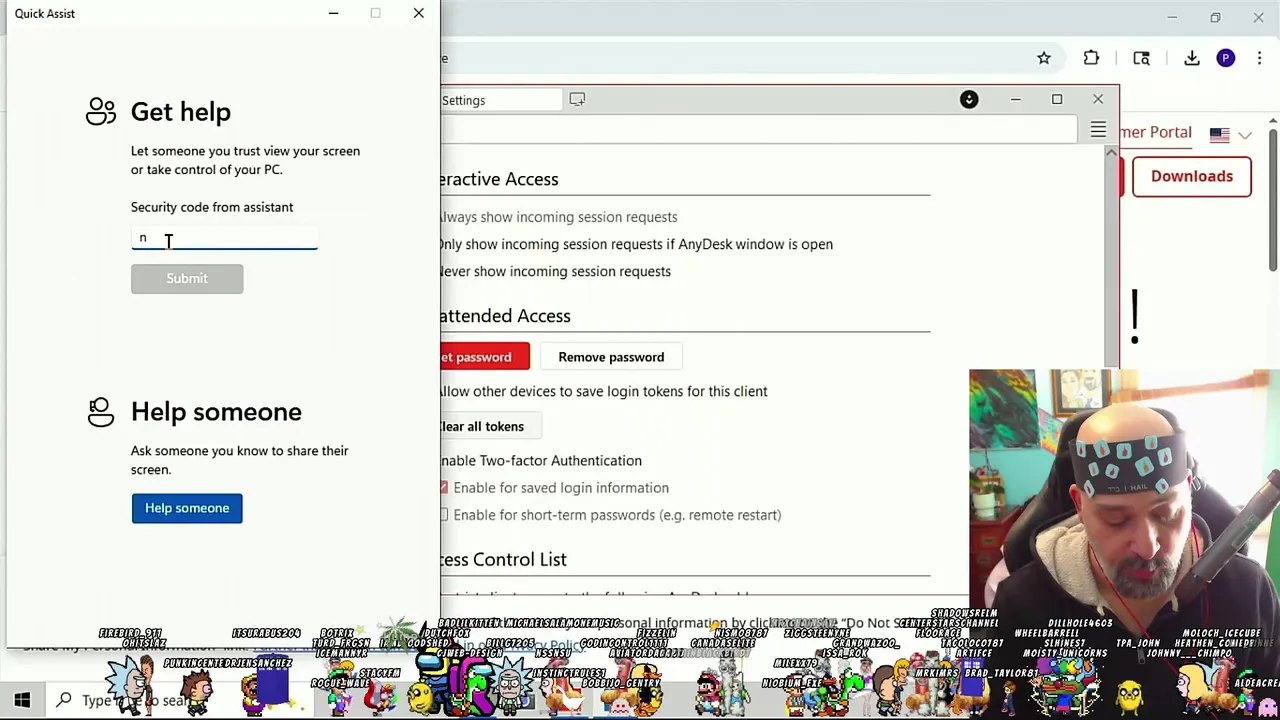This screenshot has height=720, width=1280.
Task: Close the Chrome browser window
Action: coord(1258,17)
